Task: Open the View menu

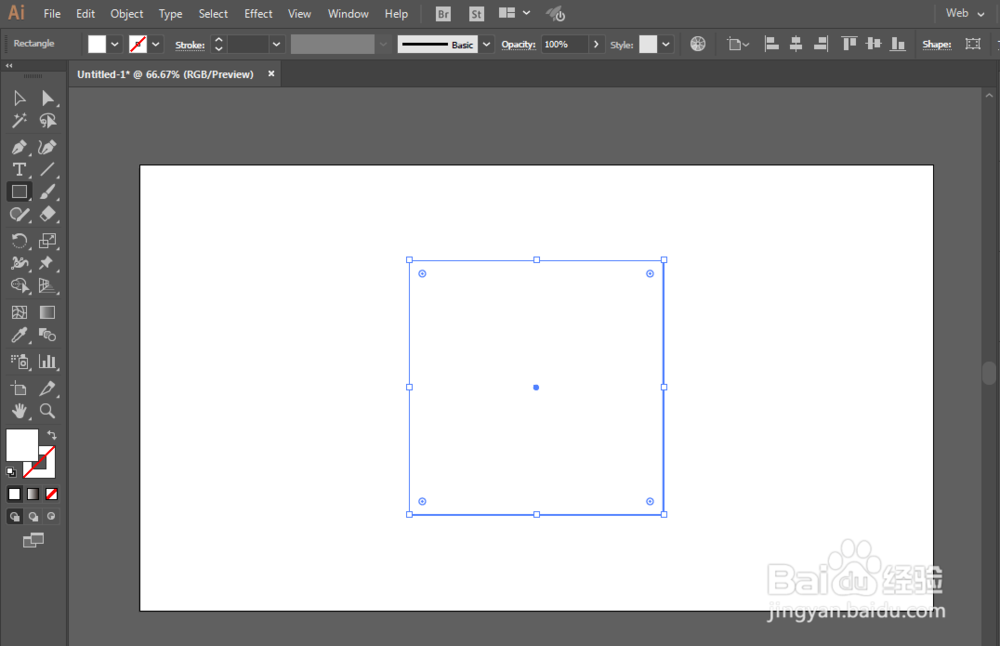Action: pyautogui.click(x=299, y=13)
